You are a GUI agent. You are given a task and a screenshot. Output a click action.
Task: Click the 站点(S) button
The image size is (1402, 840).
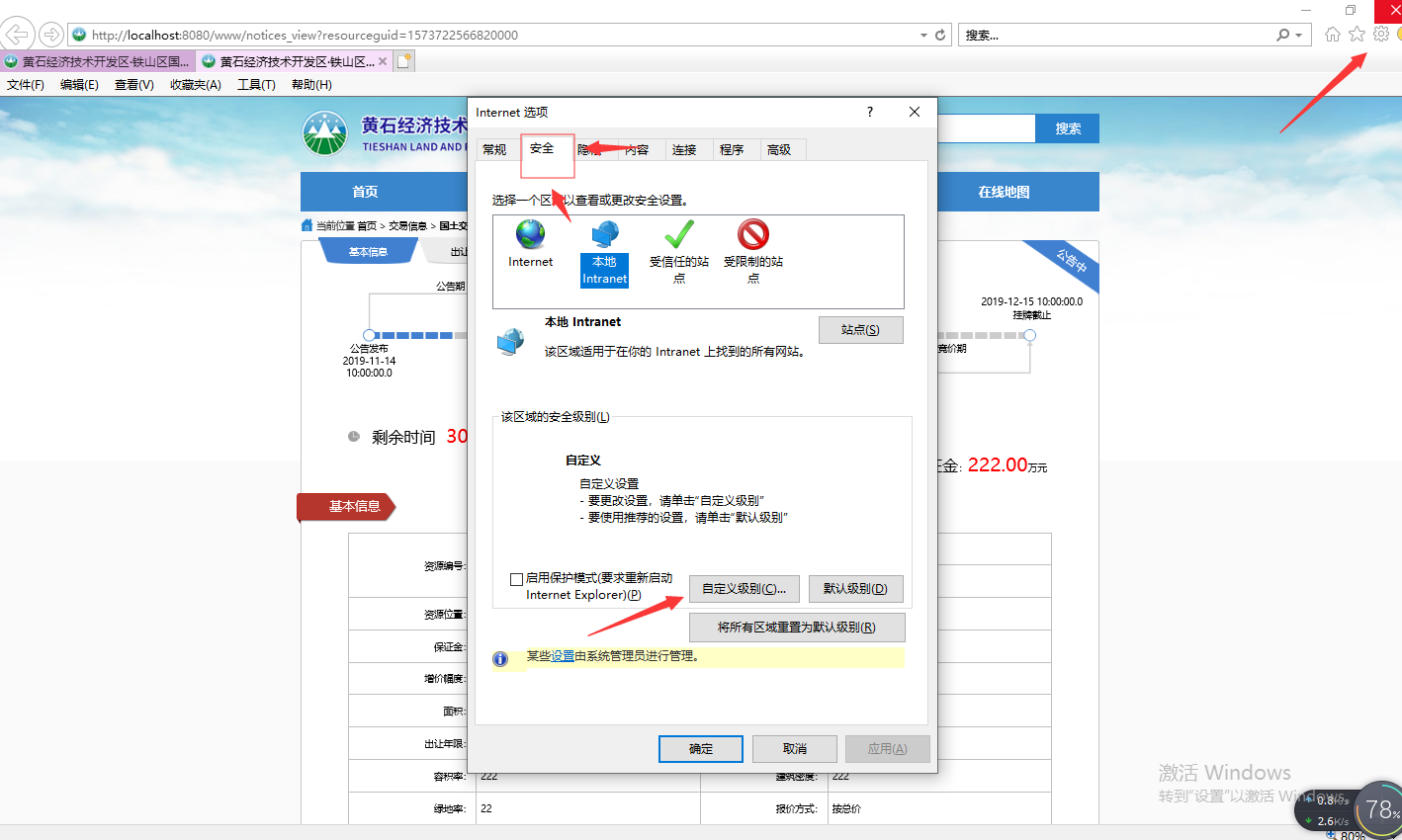pos(860,330)
